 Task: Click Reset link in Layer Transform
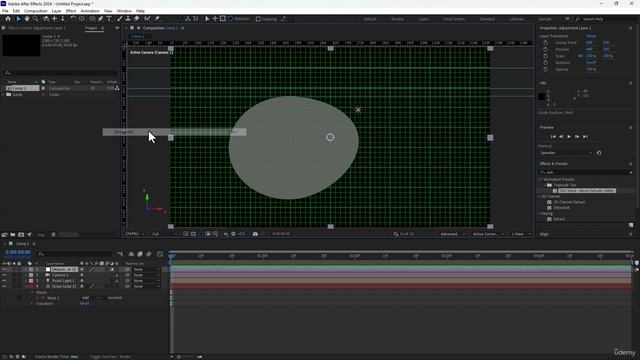591,36
